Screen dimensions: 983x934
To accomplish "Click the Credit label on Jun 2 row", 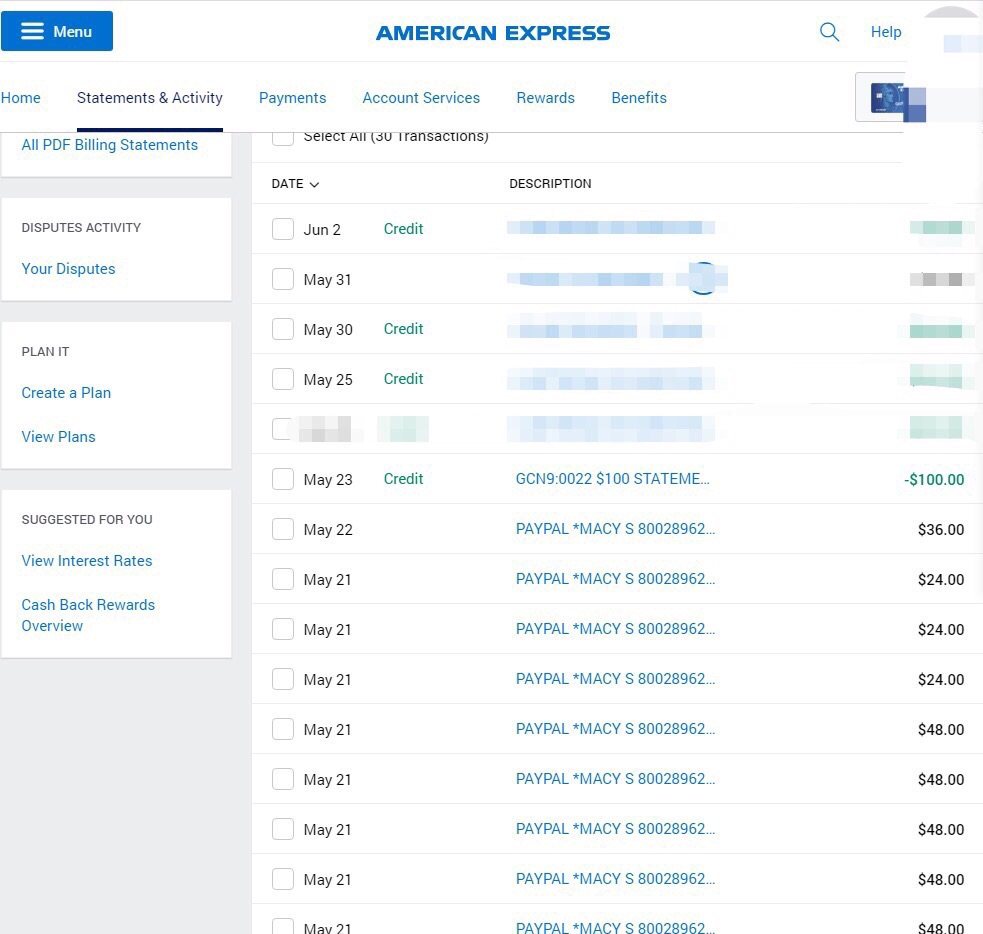I will (x=403, y=229).
